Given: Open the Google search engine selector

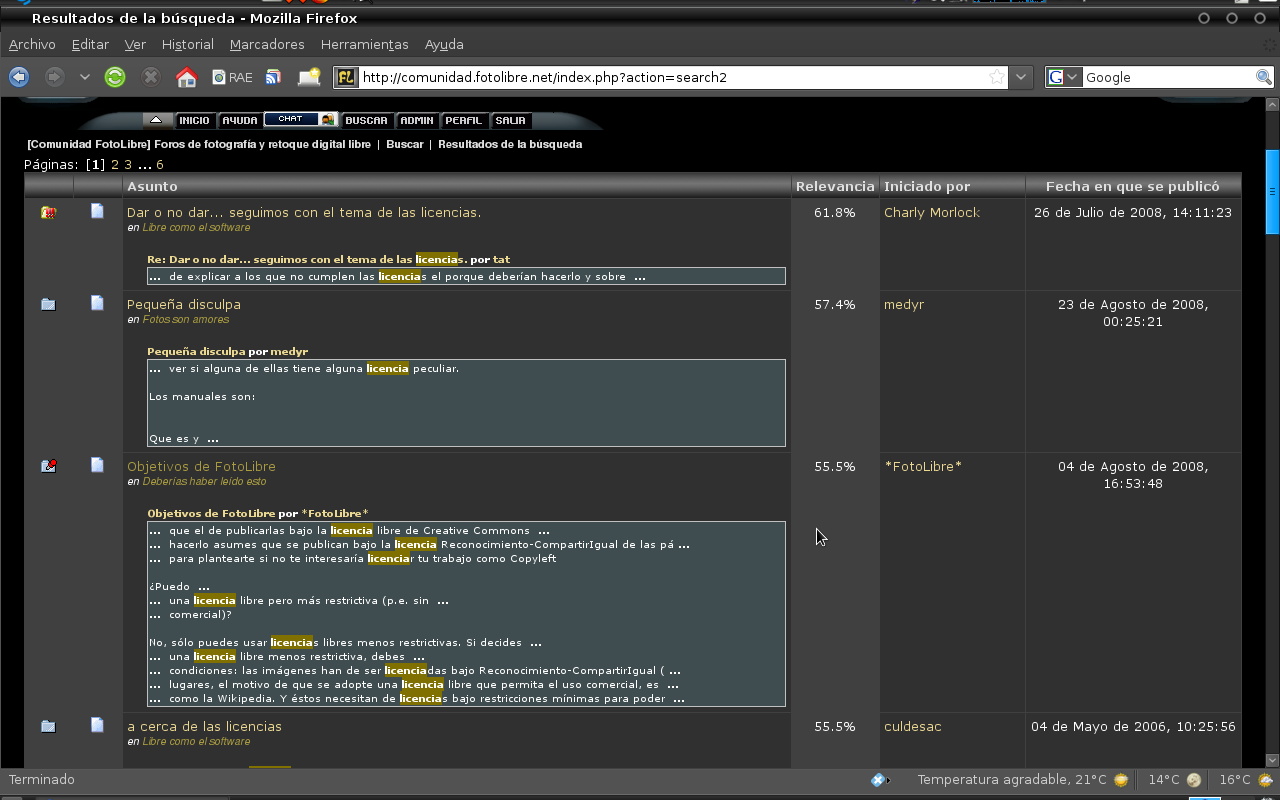Looking at the screenshot, I should click(x=1064, y=77).
